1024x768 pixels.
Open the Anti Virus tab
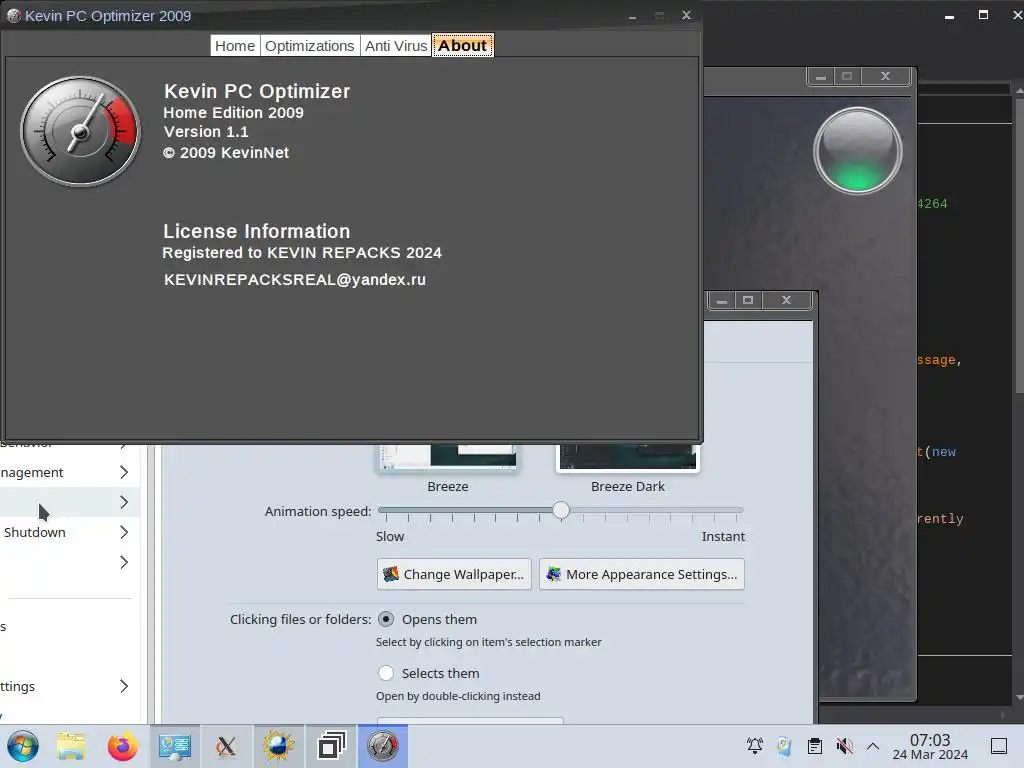tap(396, 46)
